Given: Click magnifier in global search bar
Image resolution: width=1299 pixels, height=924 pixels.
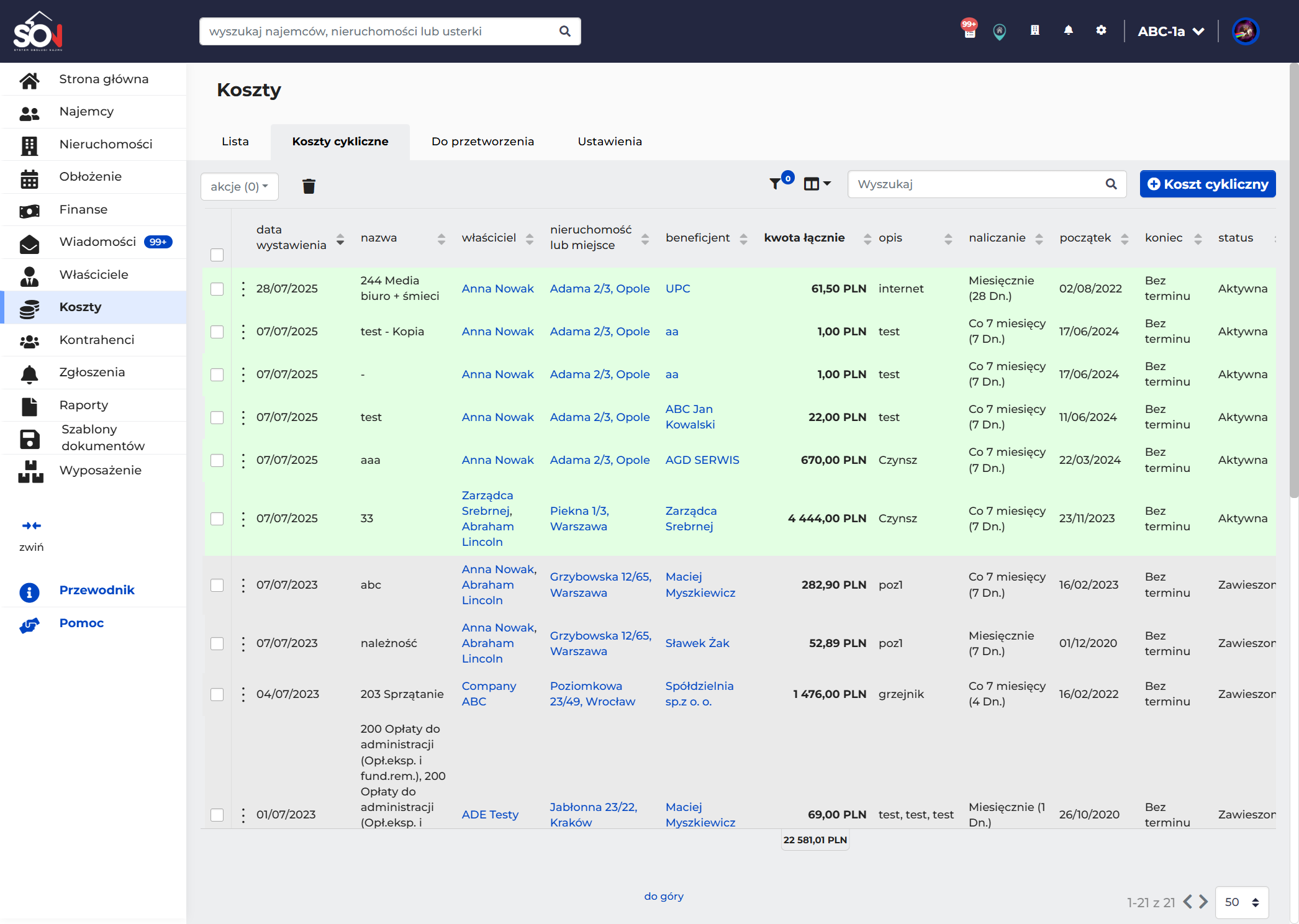Looking at the screenshot, I should click(564, 31).
